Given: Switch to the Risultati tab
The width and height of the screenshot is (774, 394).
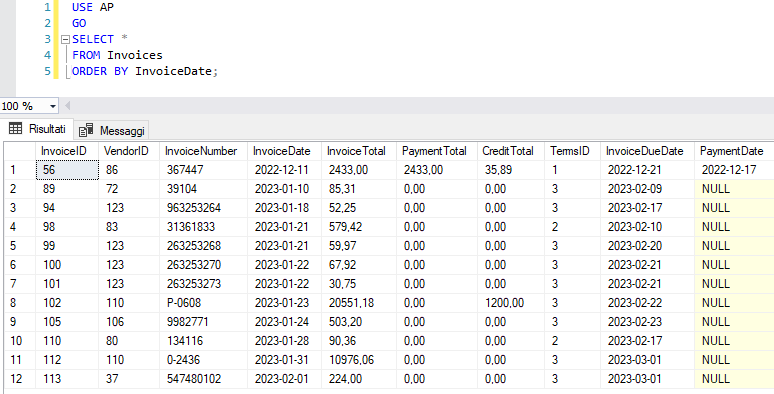Looking at the screenshot, I should [37, 129].
